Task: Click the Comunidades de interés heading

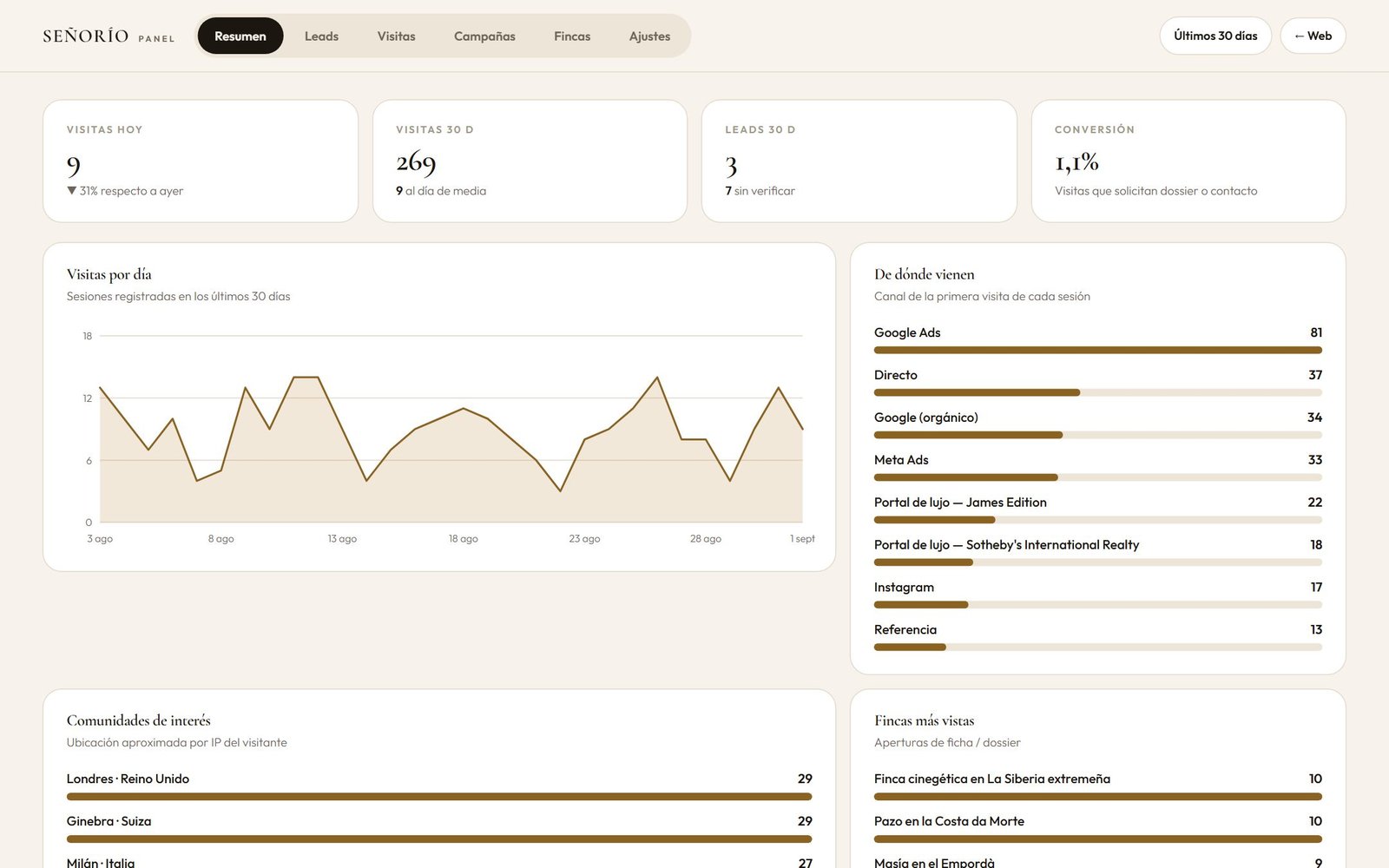Action: click(139, 720)
